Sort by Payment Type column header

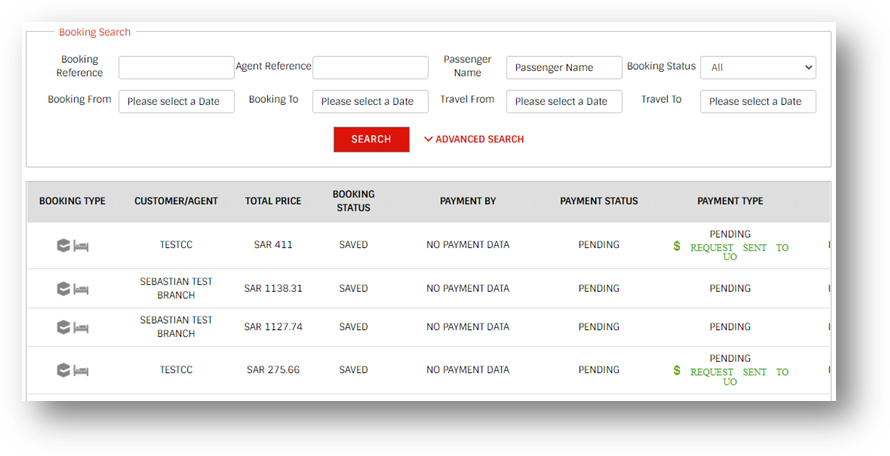(x=730, y=201)
